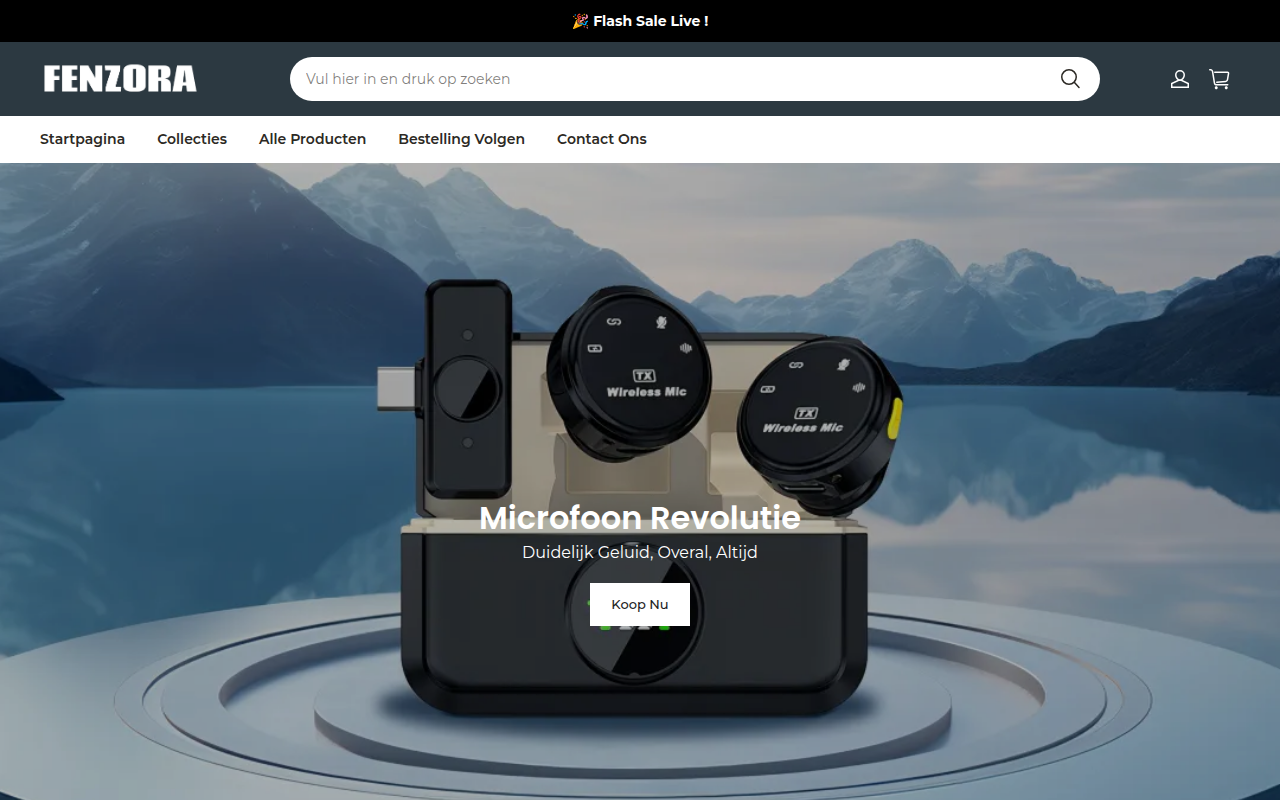Open Bestelling Volgen page

click(461, 139)
